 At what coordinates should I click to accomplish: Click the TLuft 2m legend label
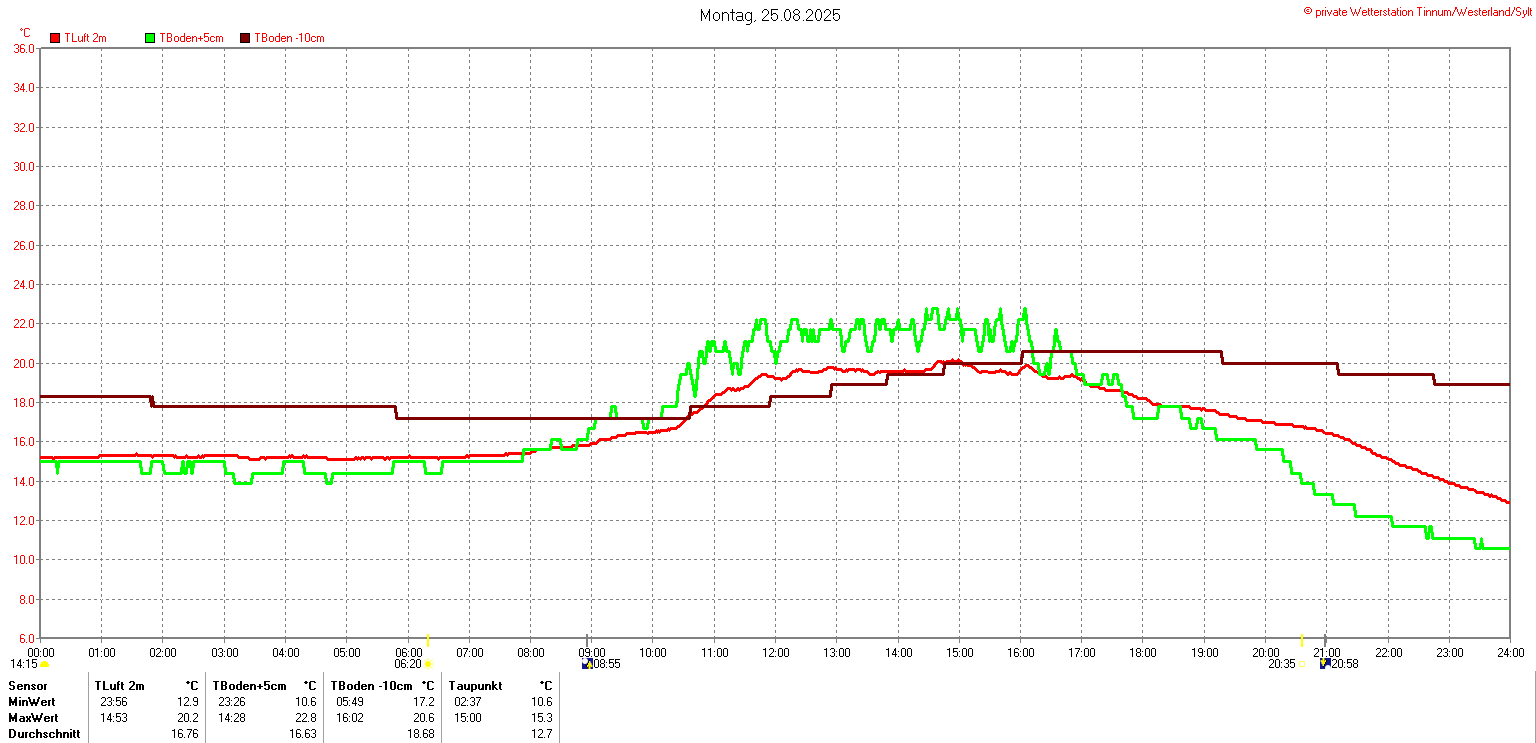[x=85, y=38]
